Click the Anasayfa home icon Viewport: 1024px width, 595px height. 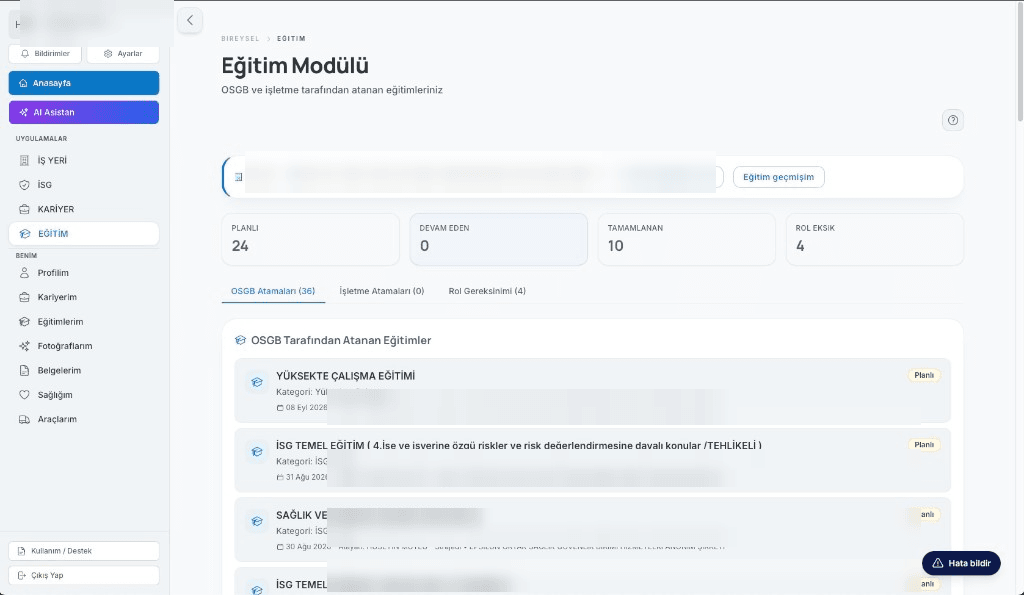[24, 83]
